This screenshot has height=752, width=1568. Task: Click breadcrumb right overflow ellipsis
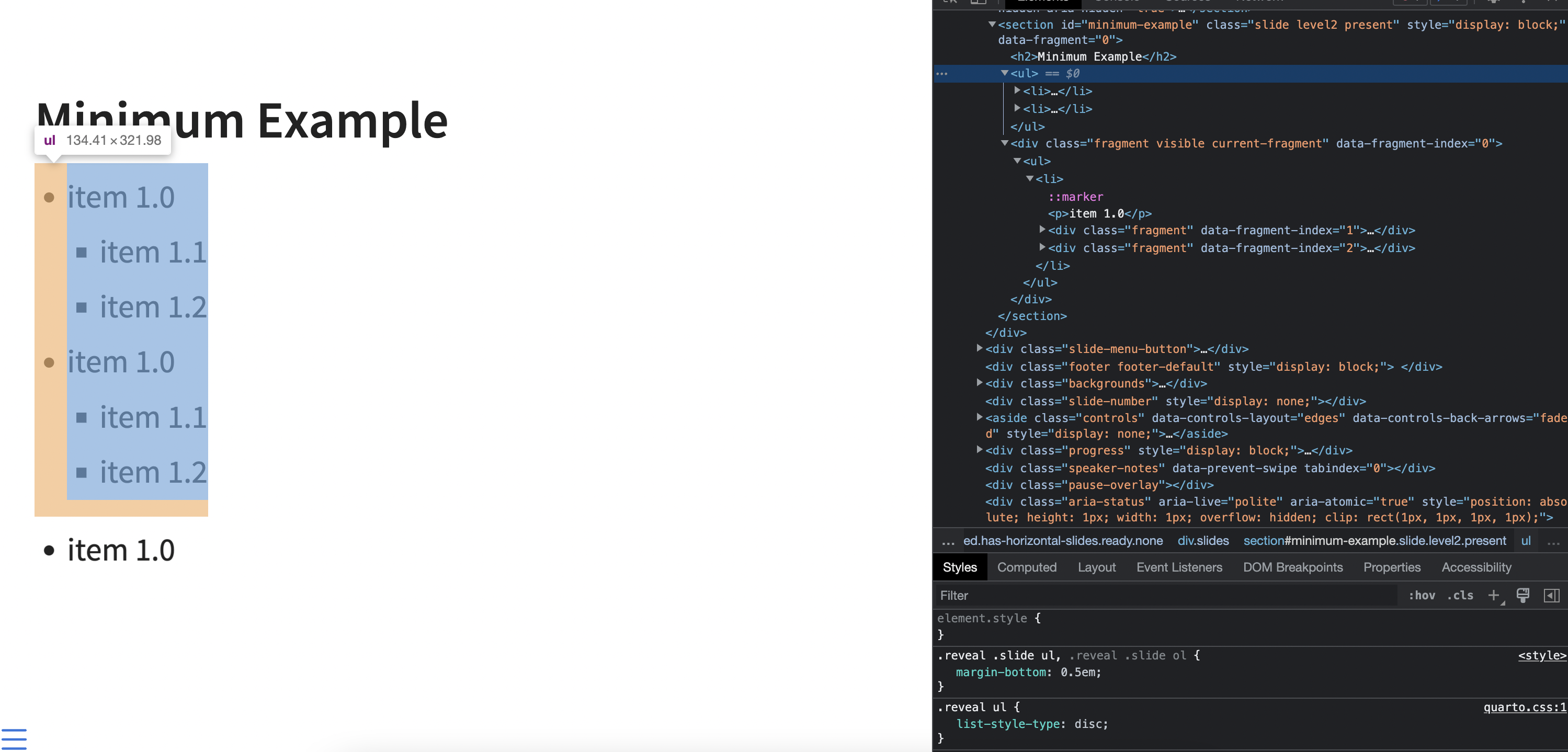(x=1553, y=541)
